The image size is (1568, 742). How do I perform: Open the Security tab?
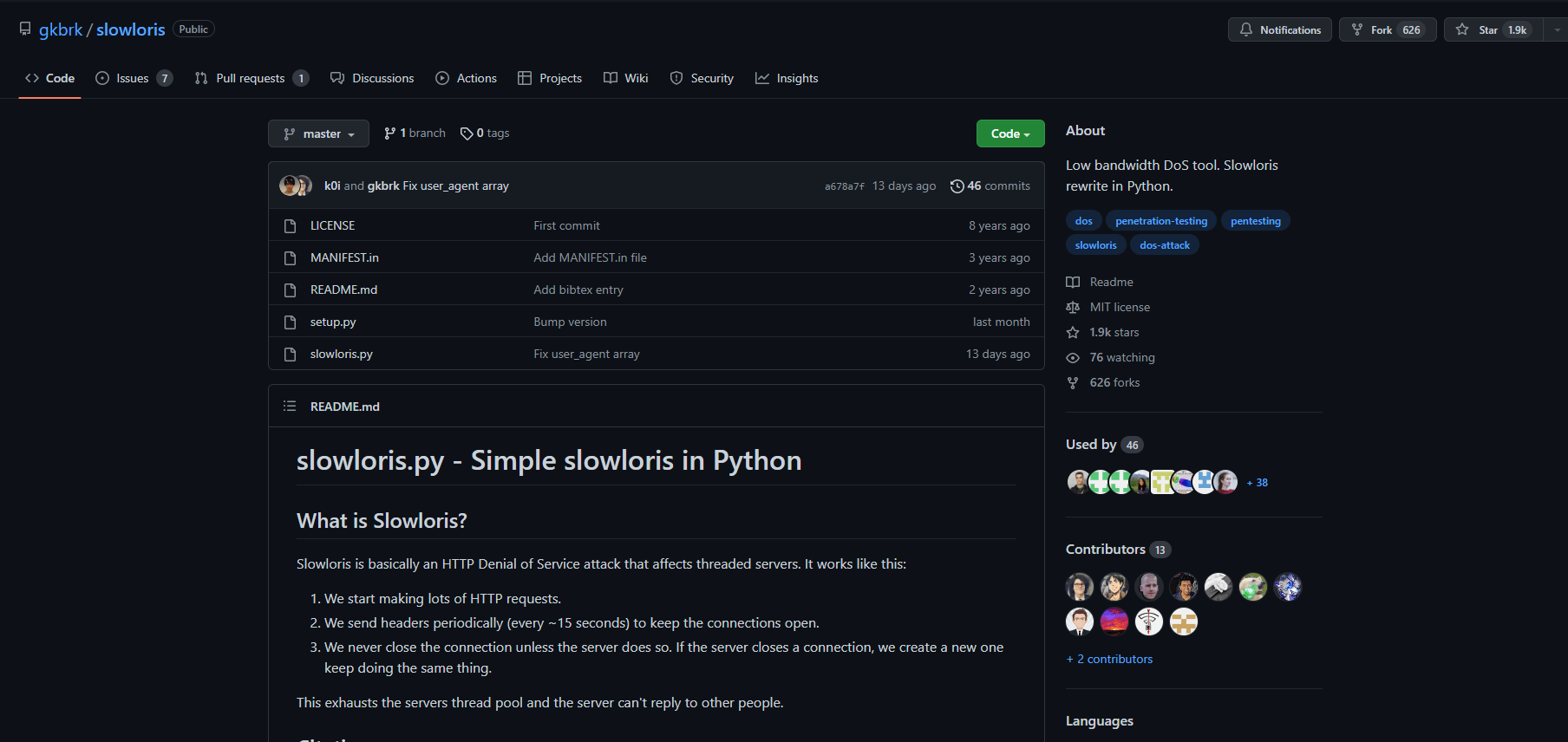702,78
